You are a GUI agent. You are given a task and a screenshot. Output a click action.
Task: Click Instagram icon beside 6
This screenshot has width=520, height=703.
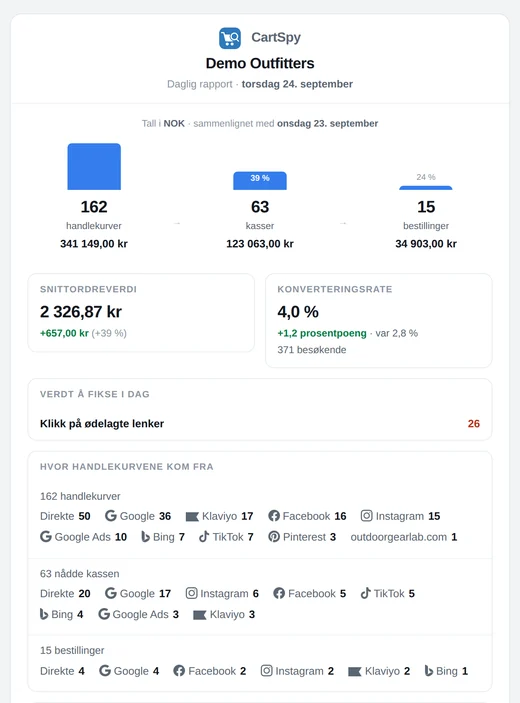click(x=191, y=593)
